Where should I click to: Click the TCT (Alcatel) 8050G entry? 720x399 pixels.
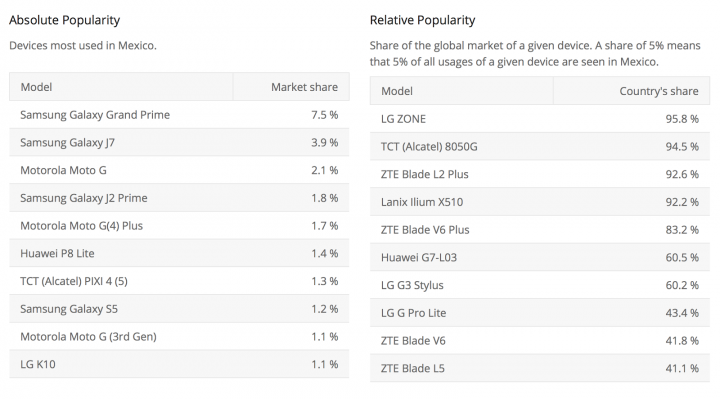(x=540, y=146)
